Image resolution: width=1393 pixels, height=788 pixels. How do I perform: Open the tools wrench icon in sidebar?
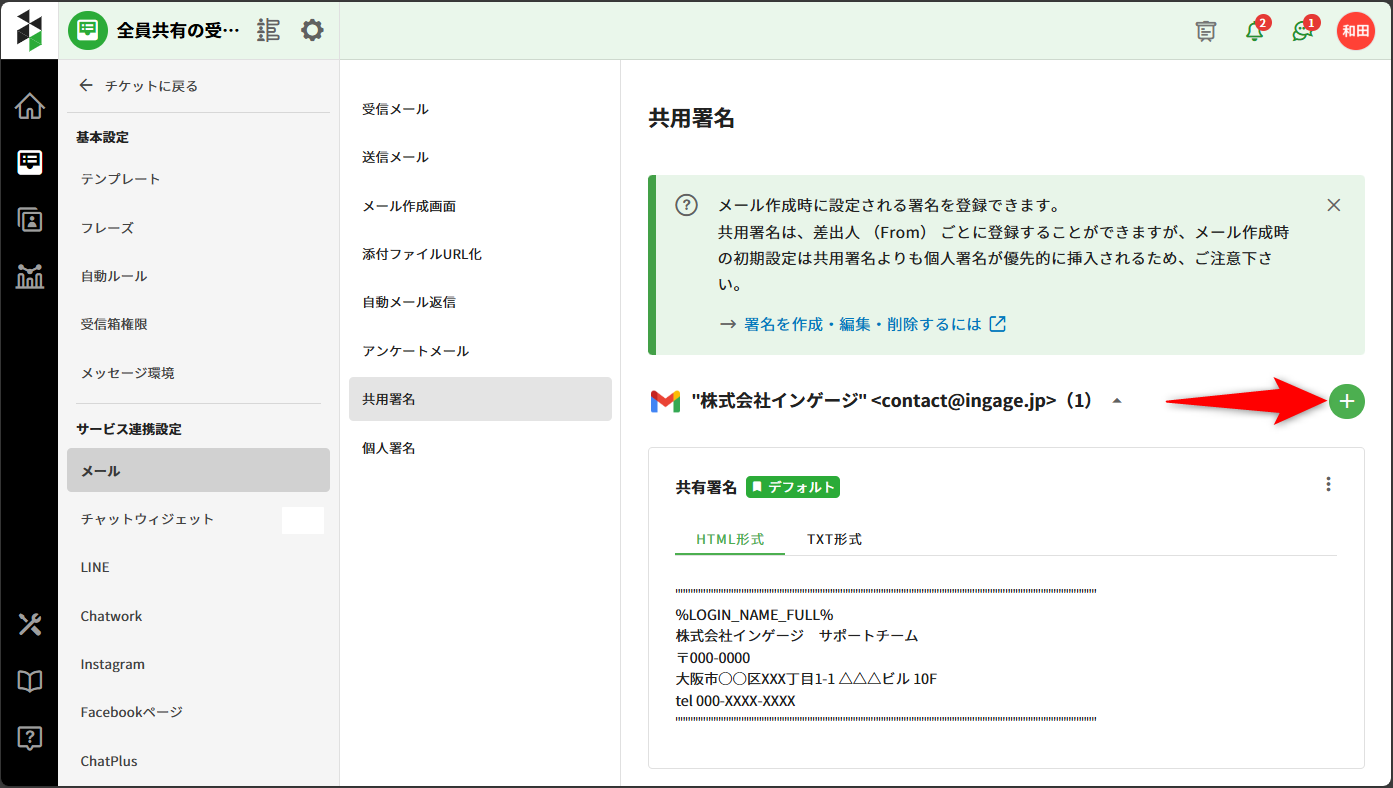tap(29, 625)
